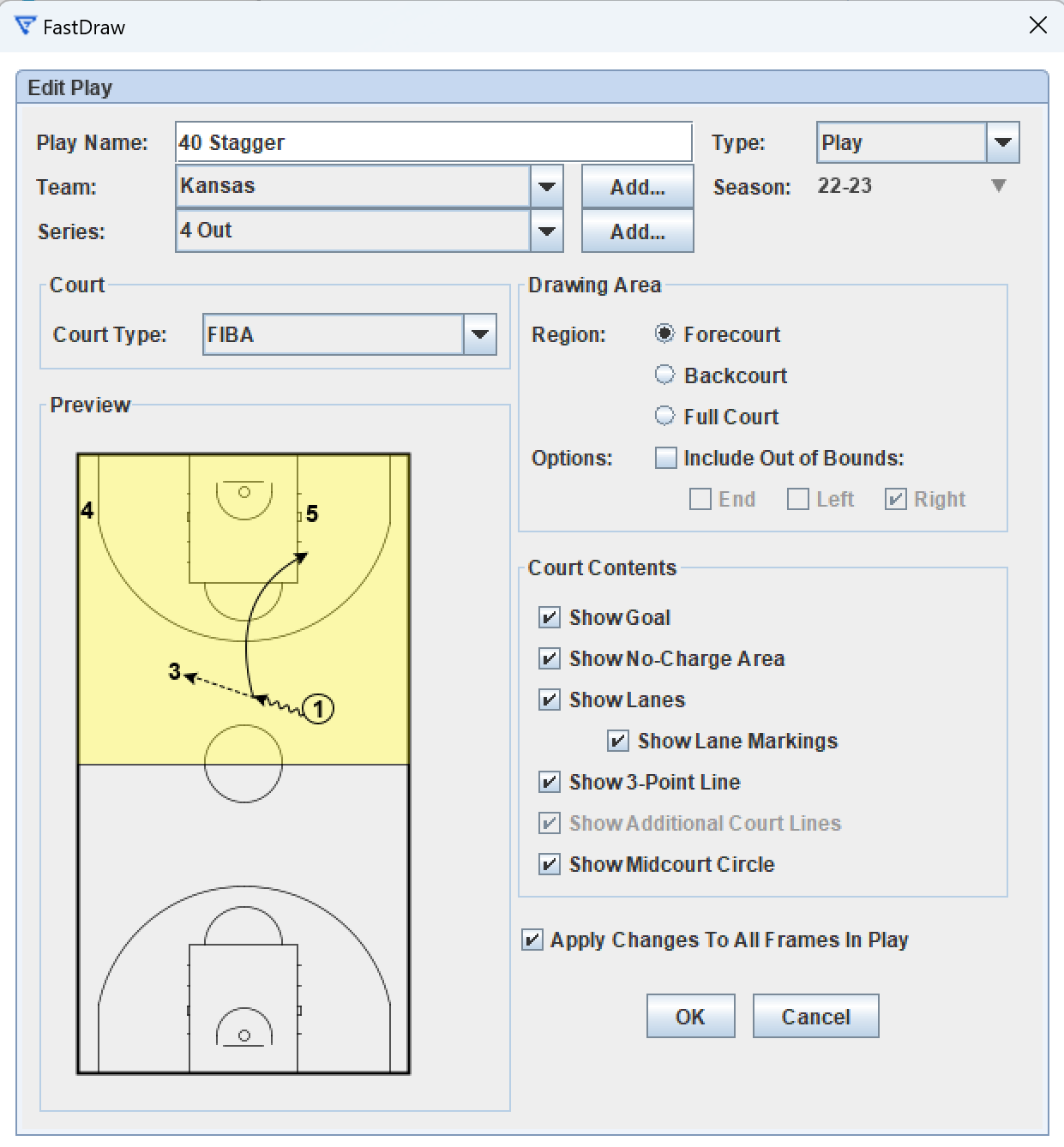Uncheck Show 3-Point Line checkbox
The width and height of the screenshot is (1064, 1147).
coord(550,782)
